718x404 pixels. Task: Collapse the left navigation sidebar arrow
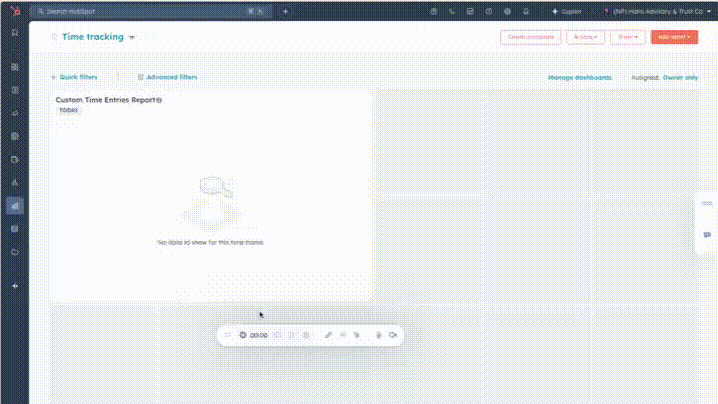[14, 285]
